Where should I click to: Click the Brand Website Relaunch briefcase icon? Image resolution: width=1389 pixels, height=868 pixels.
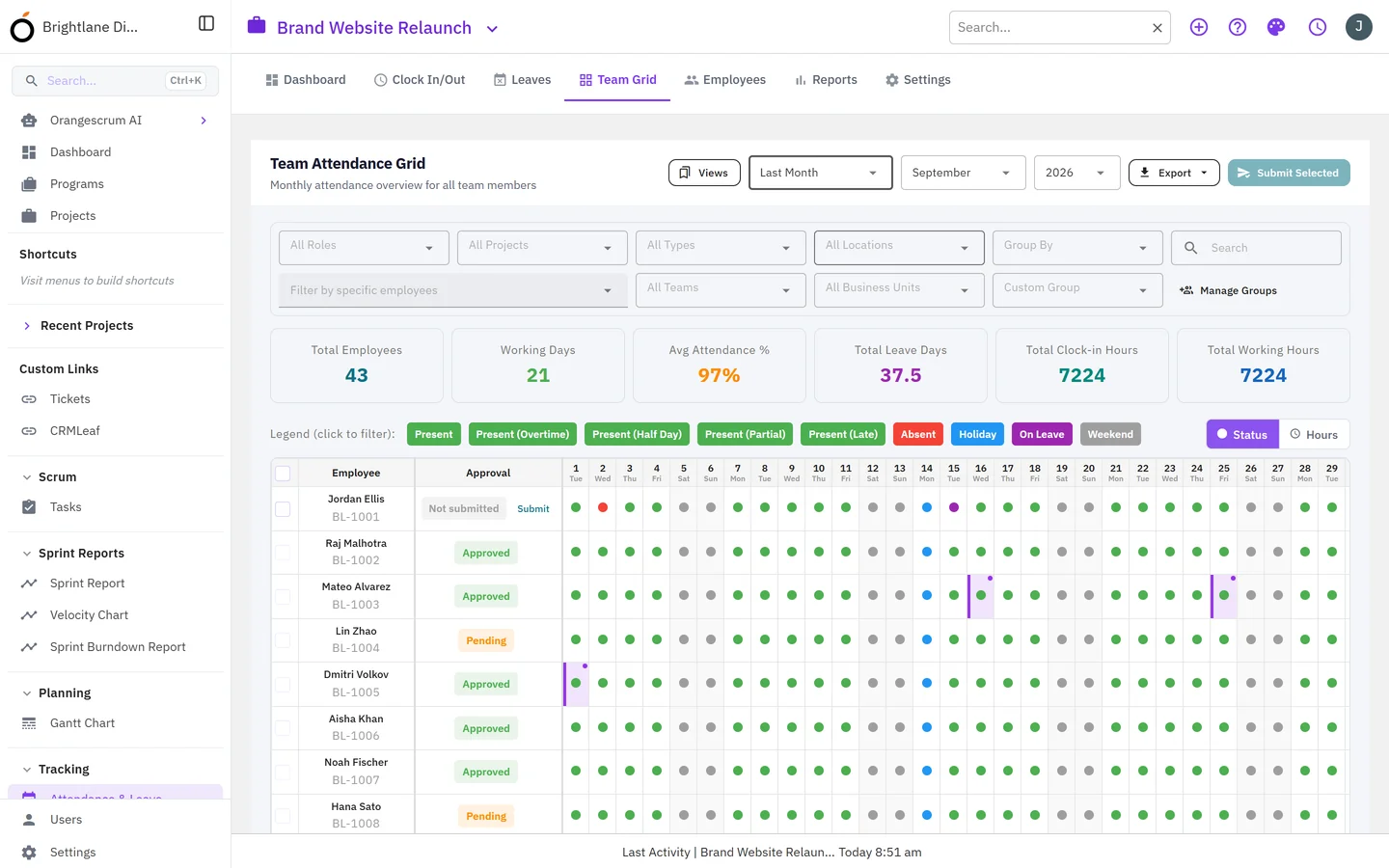click(x=257, y=25)
